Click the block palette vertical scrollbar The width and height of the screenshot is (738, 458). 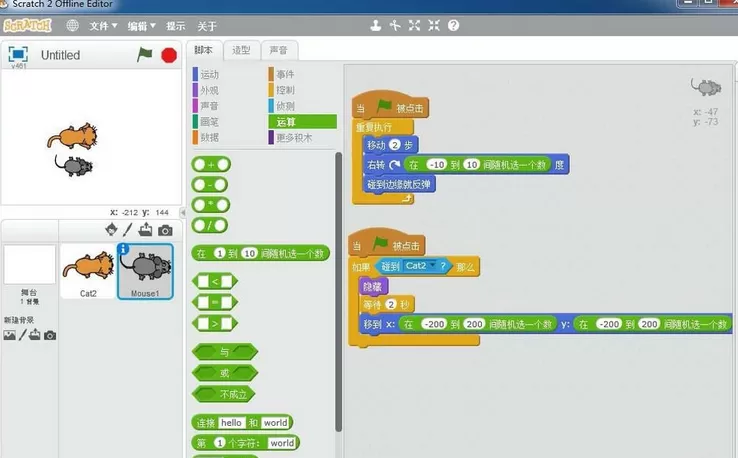click(338, 292)
